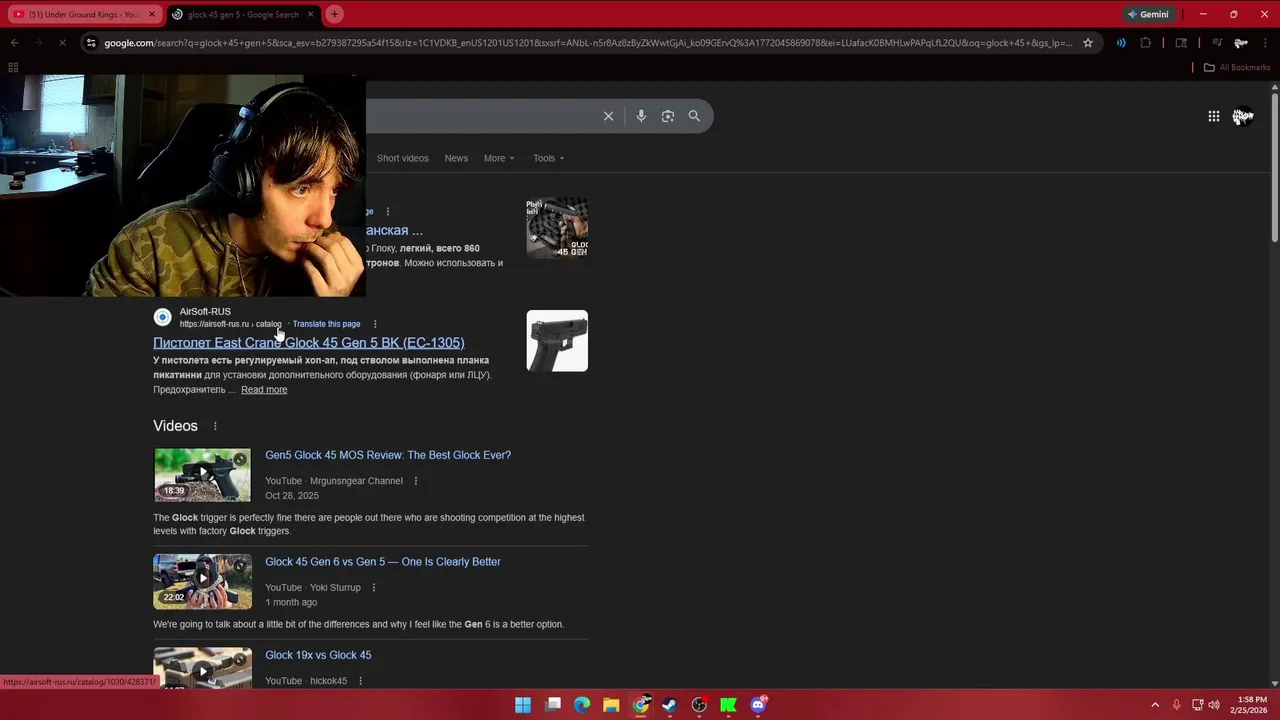Open OBS Studio from the taskbar
The image size is (1280, 720).
pos(699,705)
